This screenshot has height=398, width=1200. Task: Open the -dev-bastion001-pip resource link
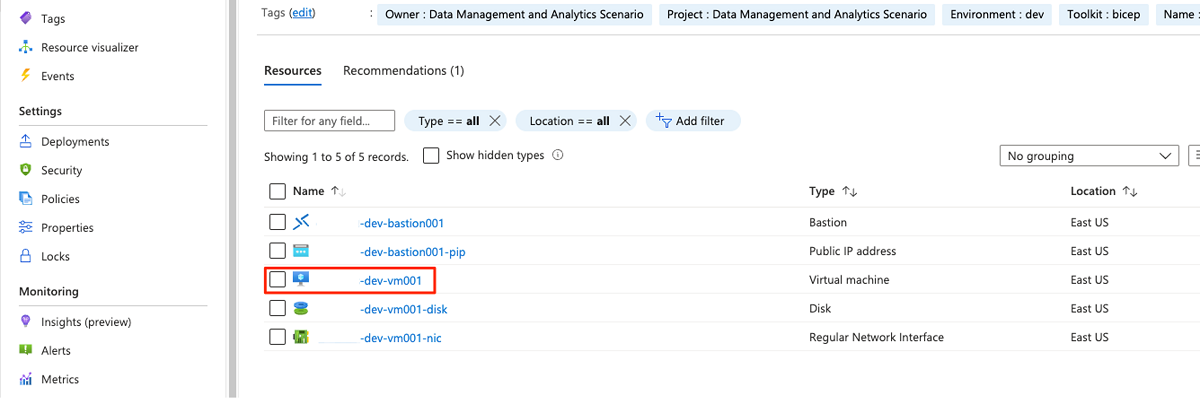(412, 251)
